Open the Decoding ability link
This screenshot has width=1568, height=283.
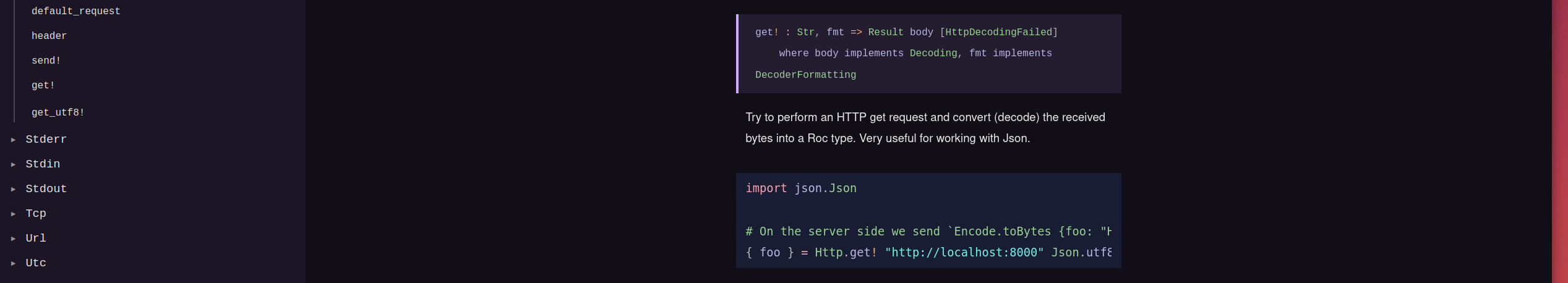pos(933,53)
